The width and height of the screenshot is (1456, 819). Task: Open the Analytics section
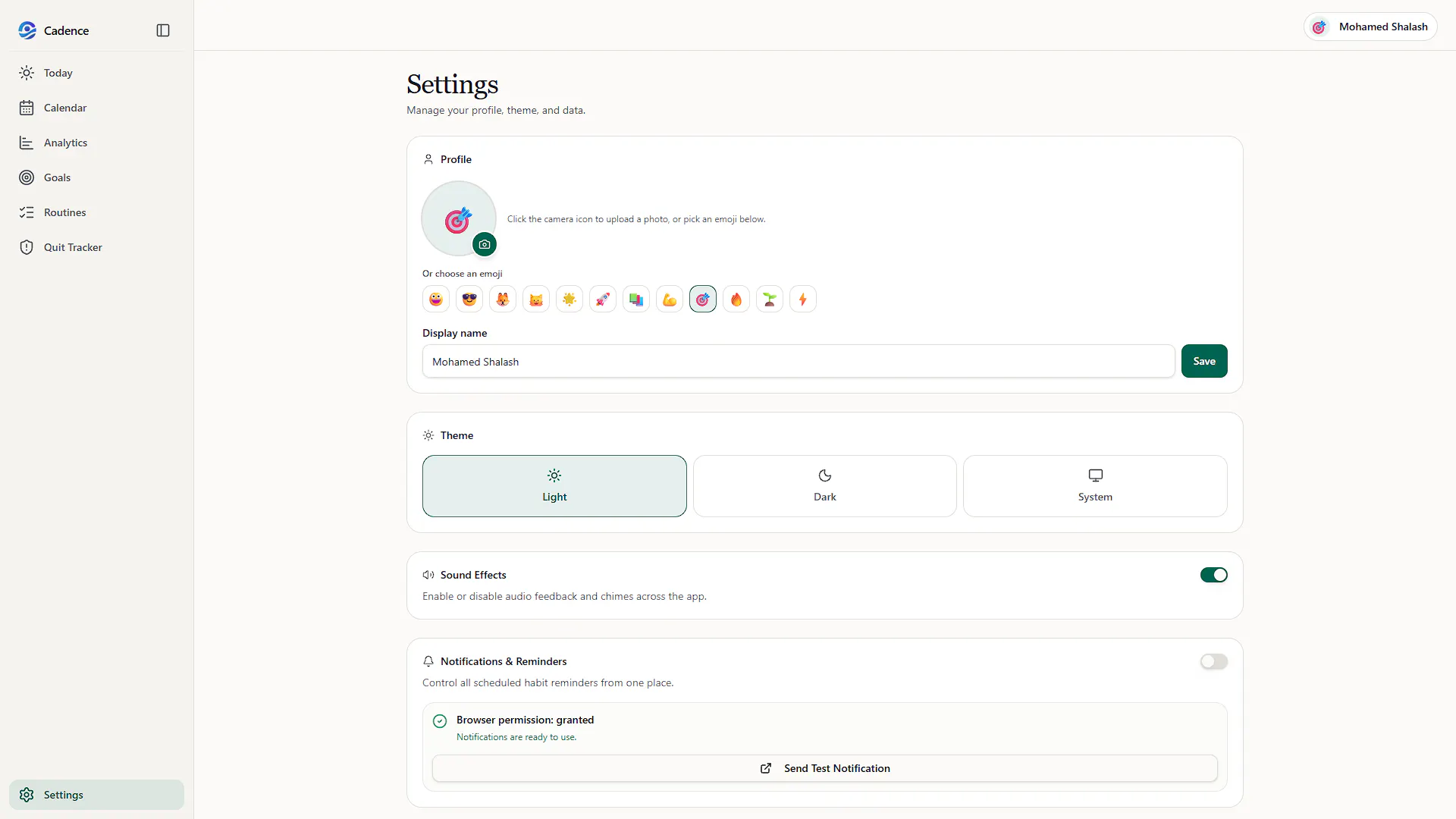(96, 143)
